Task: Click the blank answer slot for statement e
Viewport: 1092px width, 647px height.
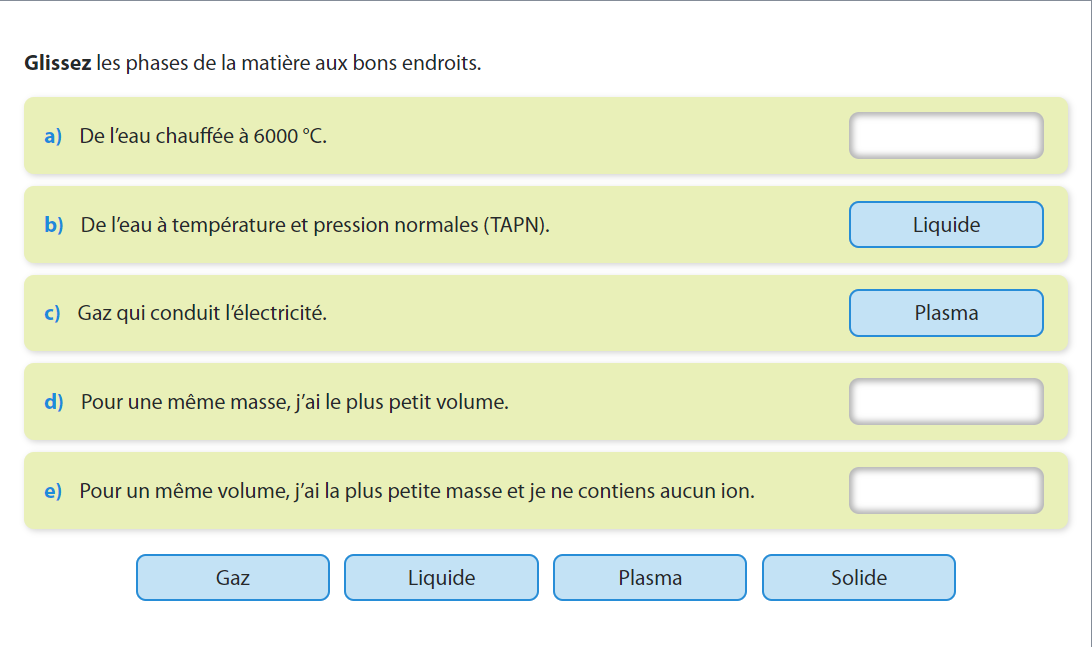Action: tap(946, 491)
